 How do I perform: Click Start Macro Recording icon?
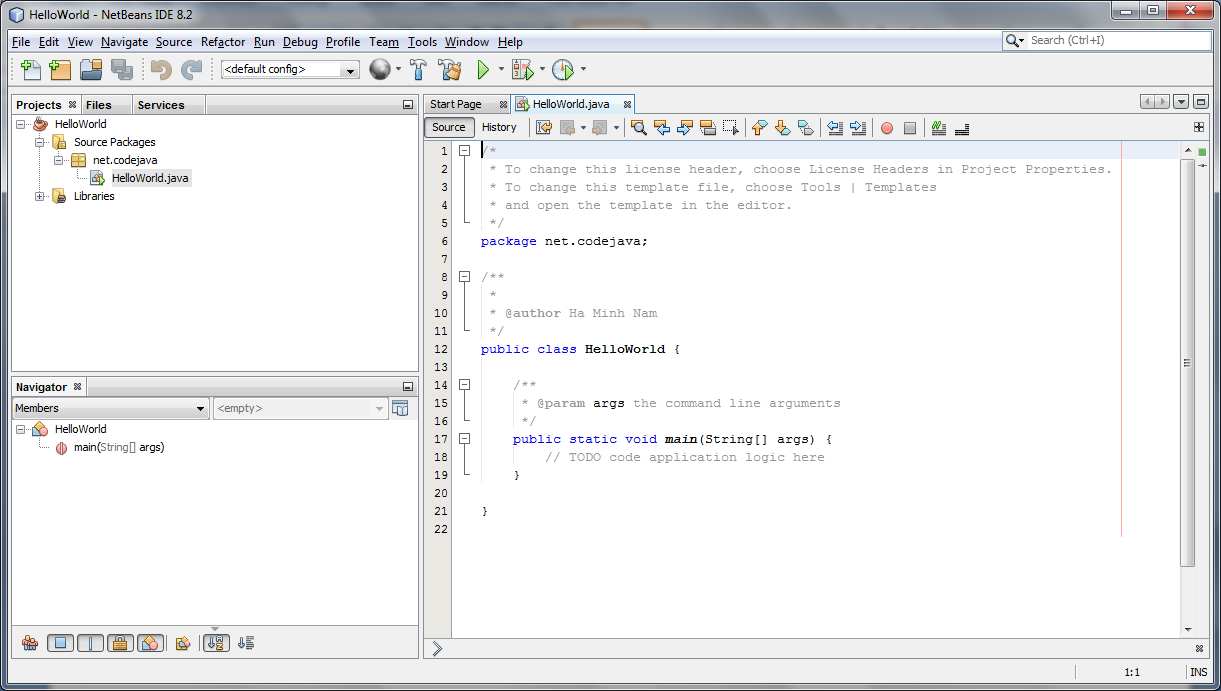pyautogui.click(x=886, y=127)
